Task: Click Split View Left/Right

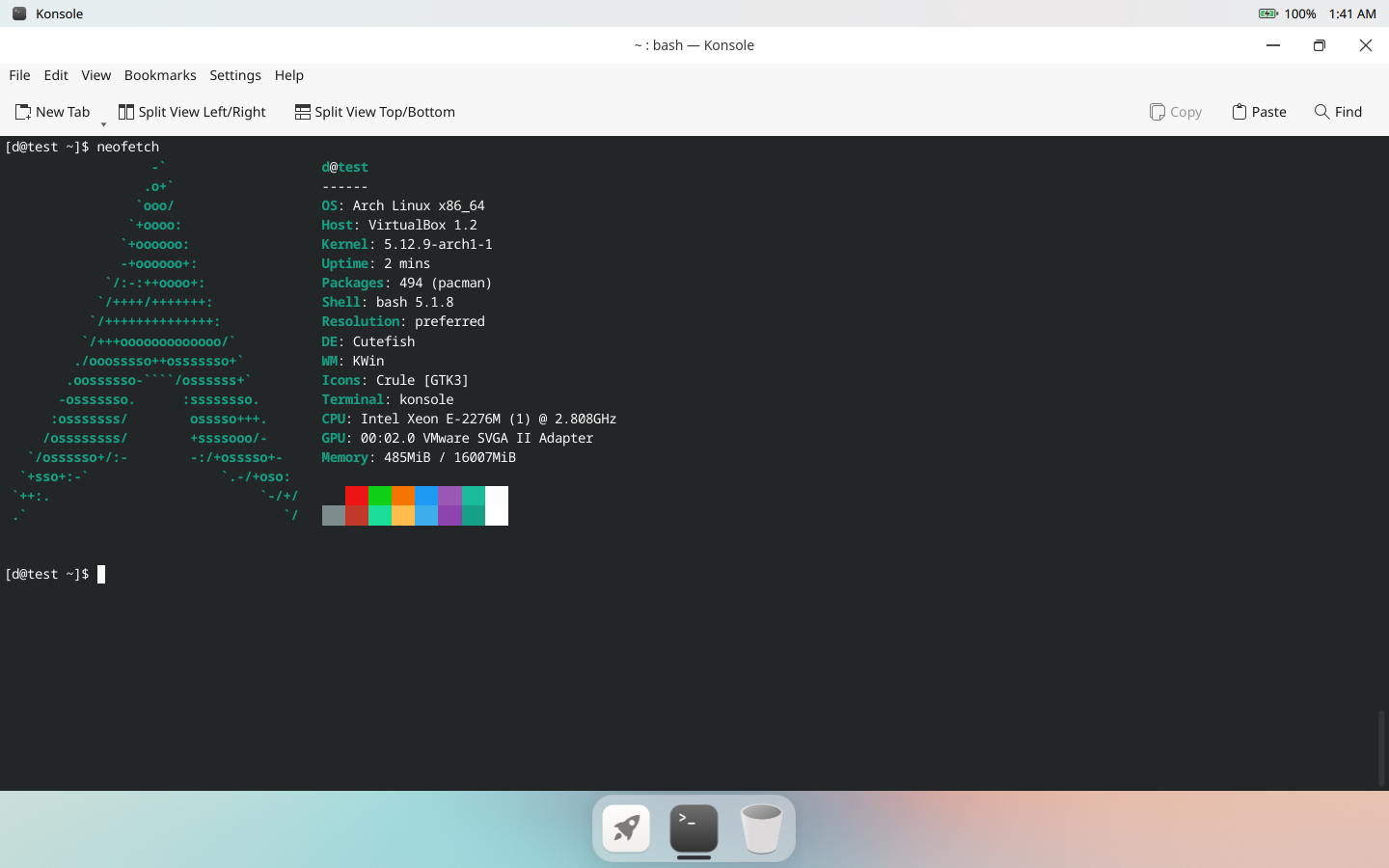Action: [192, 112]
